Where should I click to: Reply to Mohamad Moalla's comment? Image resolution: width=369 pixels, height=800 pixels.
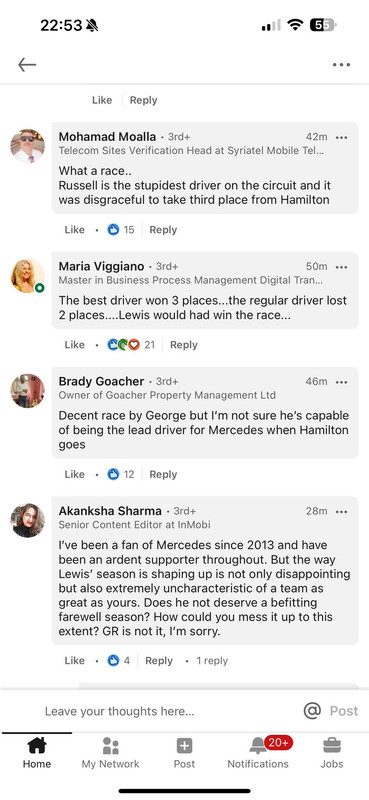(163, 230)
